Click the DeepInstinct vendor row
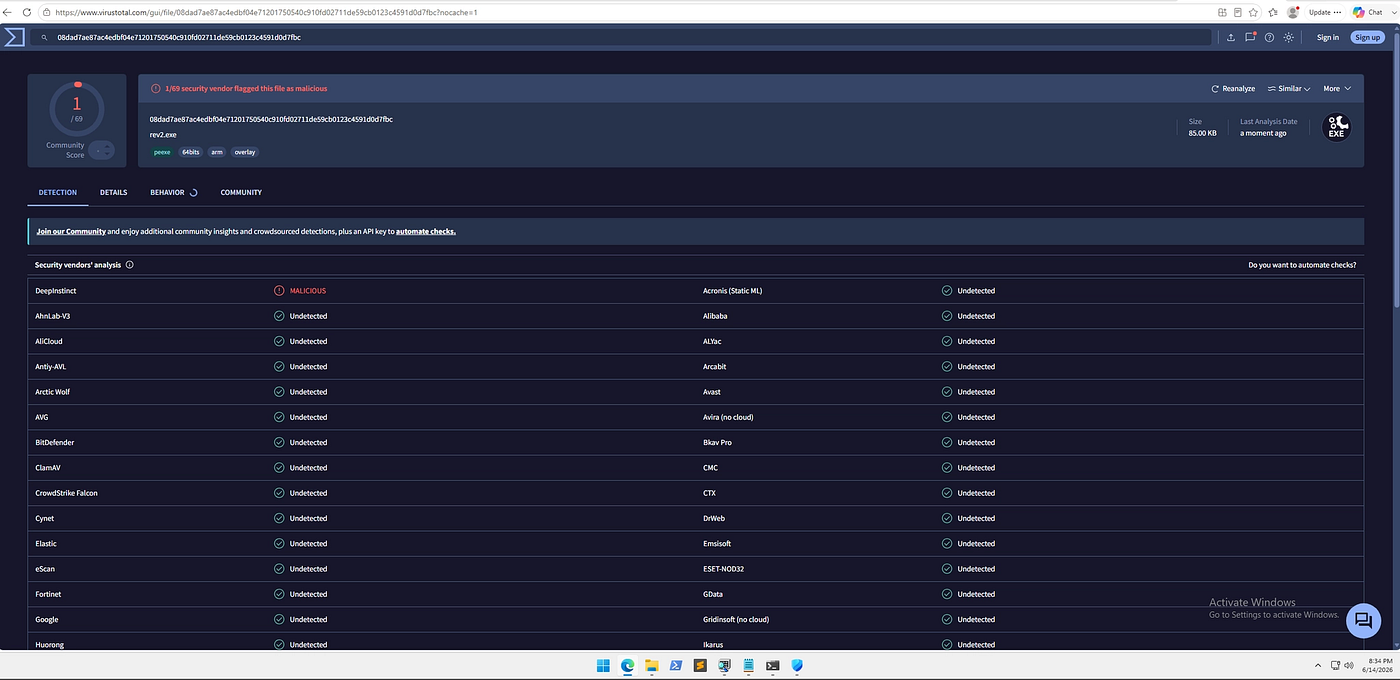The height and width of the screenshot is (680, 1400). tap(362, 291)
